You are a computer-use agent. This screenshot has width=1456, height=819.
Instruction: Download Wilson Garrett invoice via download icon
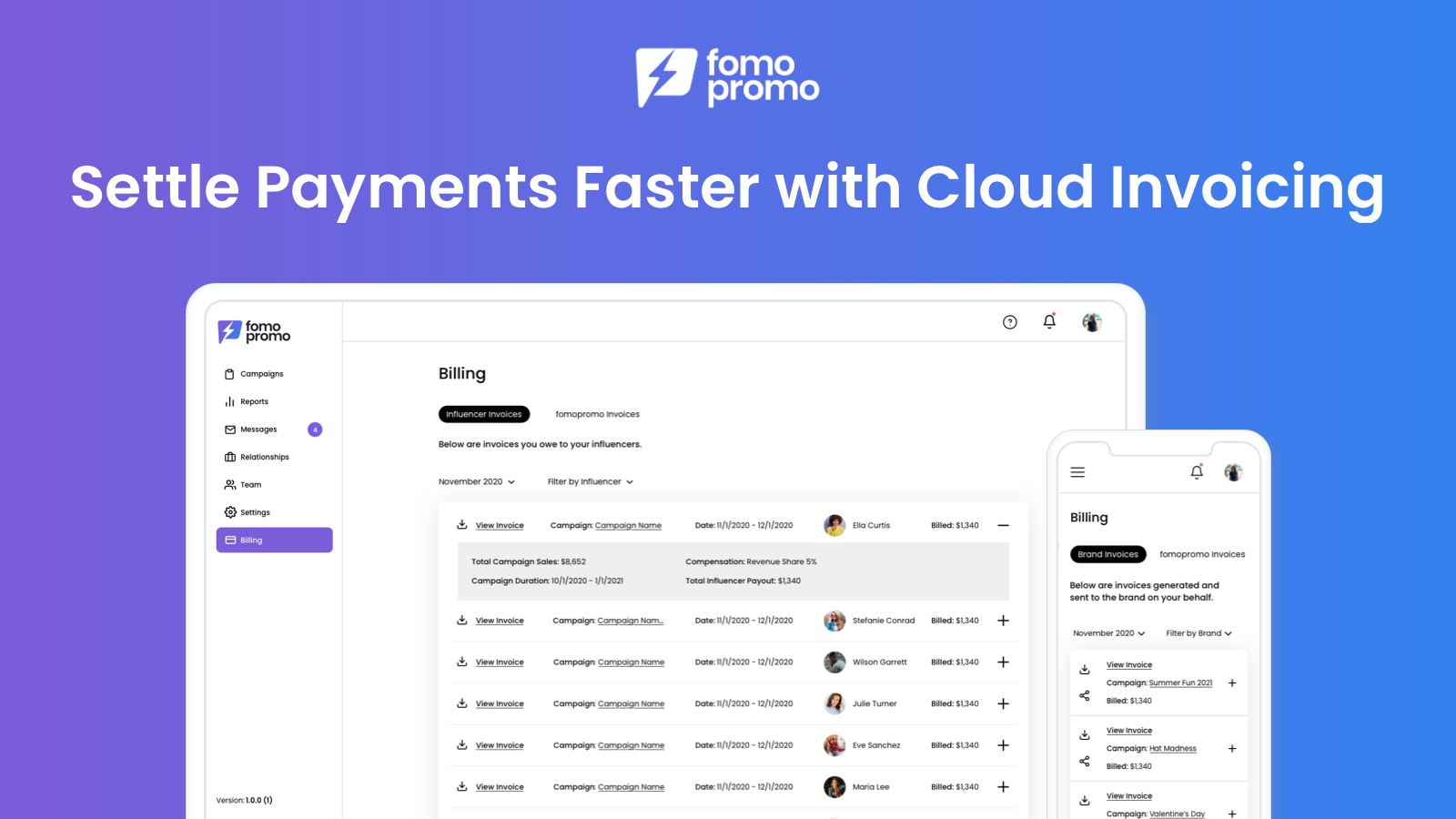pos(461,662)
